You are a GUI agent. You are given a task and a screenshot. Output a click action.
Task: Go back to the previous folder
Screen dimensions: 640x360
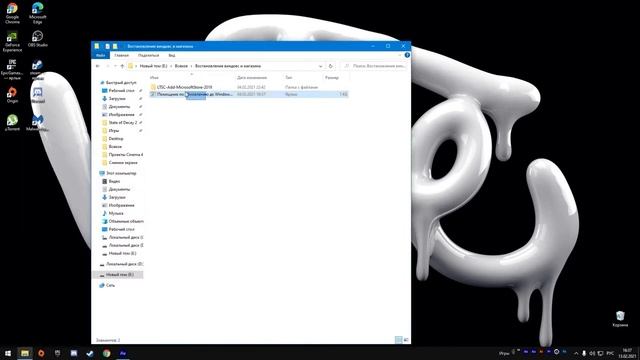click(x=98, y=66)
